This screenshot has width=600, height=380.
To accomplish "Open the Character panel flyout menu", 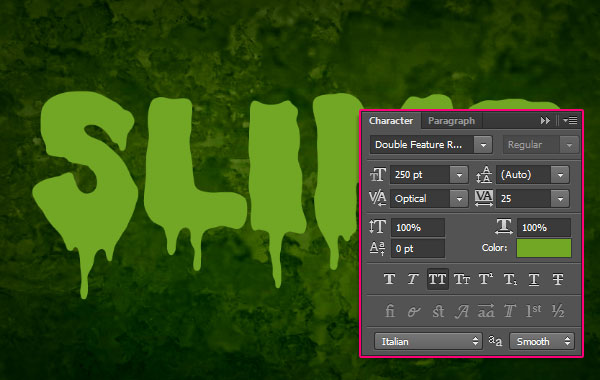I will tap(570, 121).
